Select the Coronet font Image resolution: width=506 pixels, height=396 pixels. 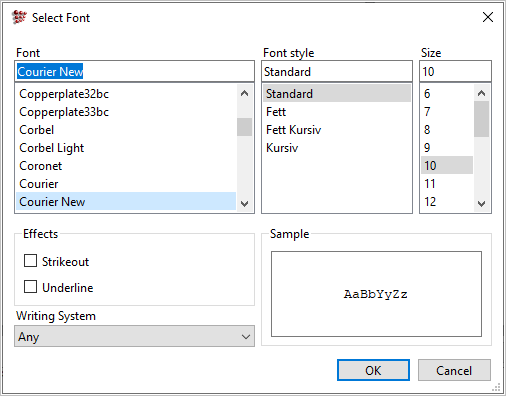[x=126, y=166]
